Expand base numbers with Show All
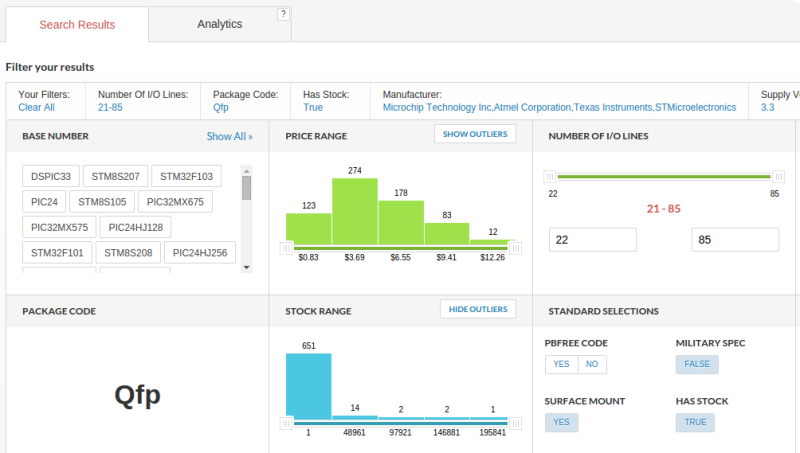 (229, 136)
